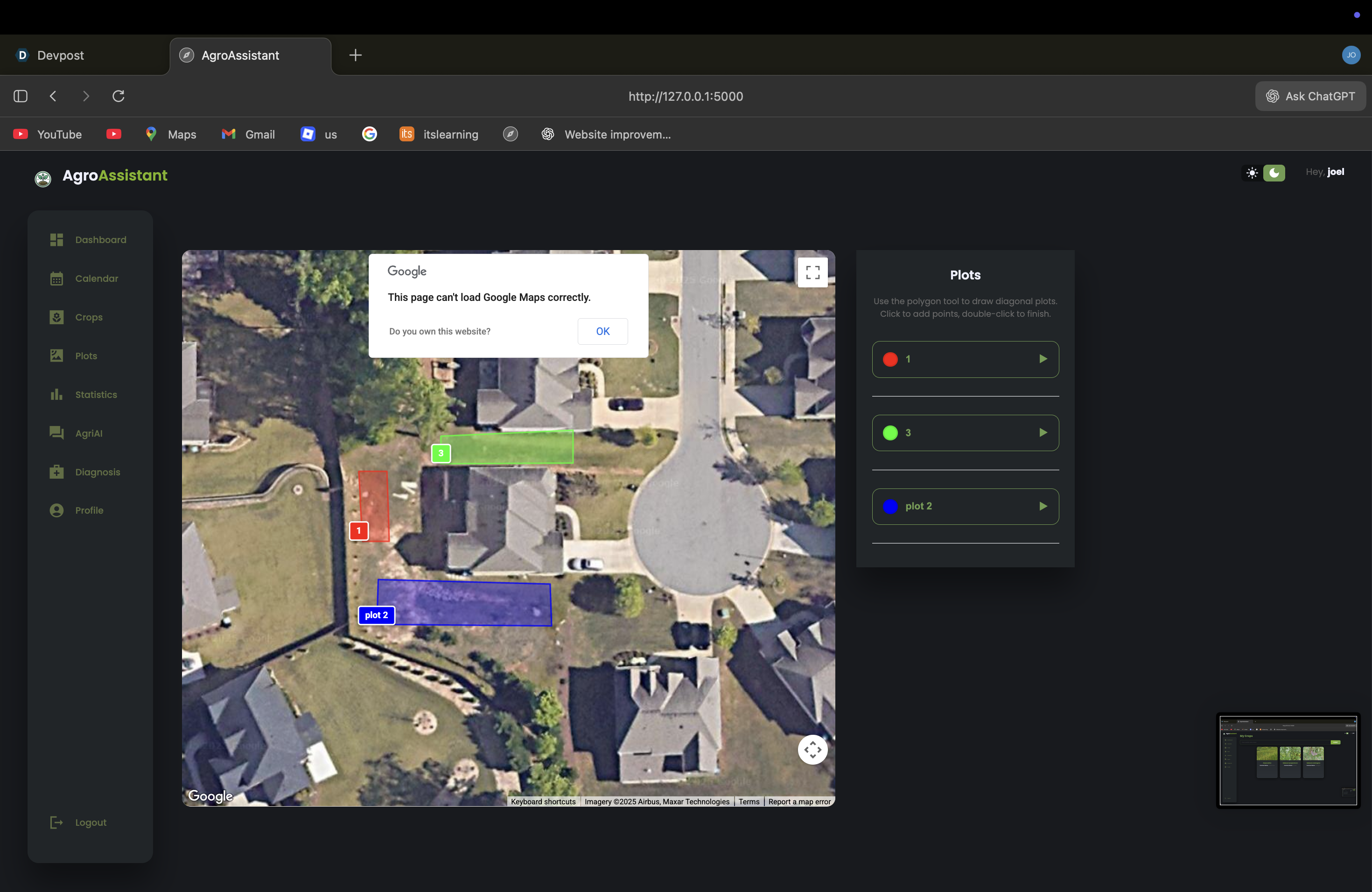Screen dimensions: 1372x892
Task: Toggle the dark mode switch
Action: click(x=1274, y=173)
